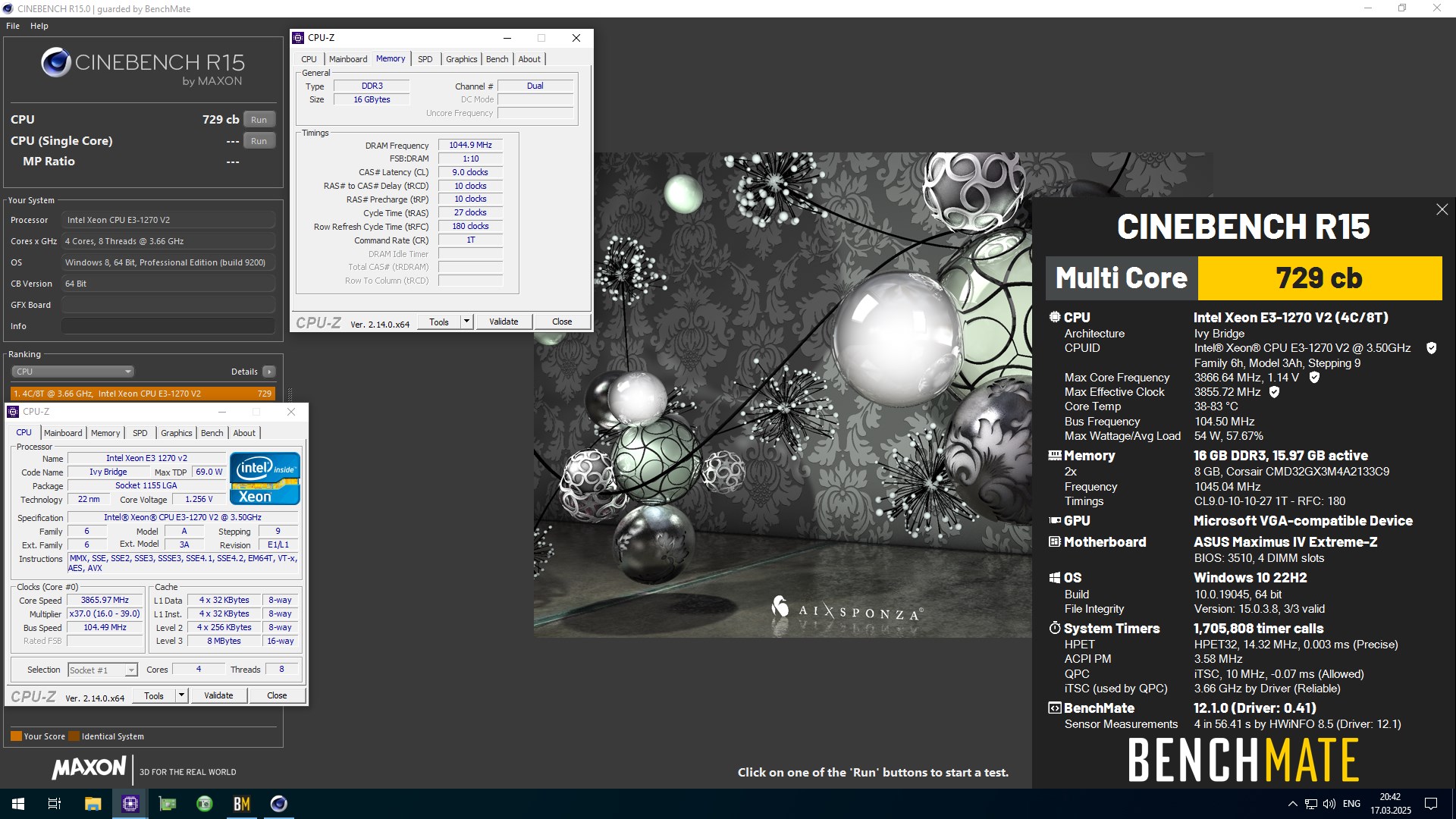Close the BenchMate result overlay
Screen dimensions: 1456x819
(1442, 209)
